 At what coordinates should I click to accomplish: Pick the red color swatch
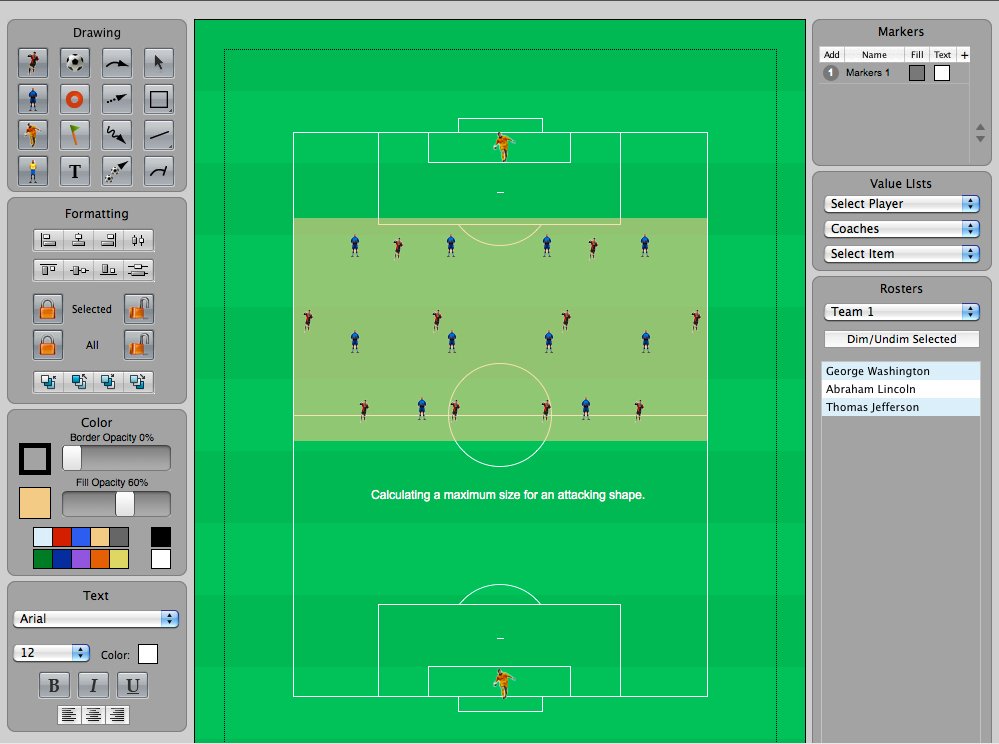[x=62, y=537]
